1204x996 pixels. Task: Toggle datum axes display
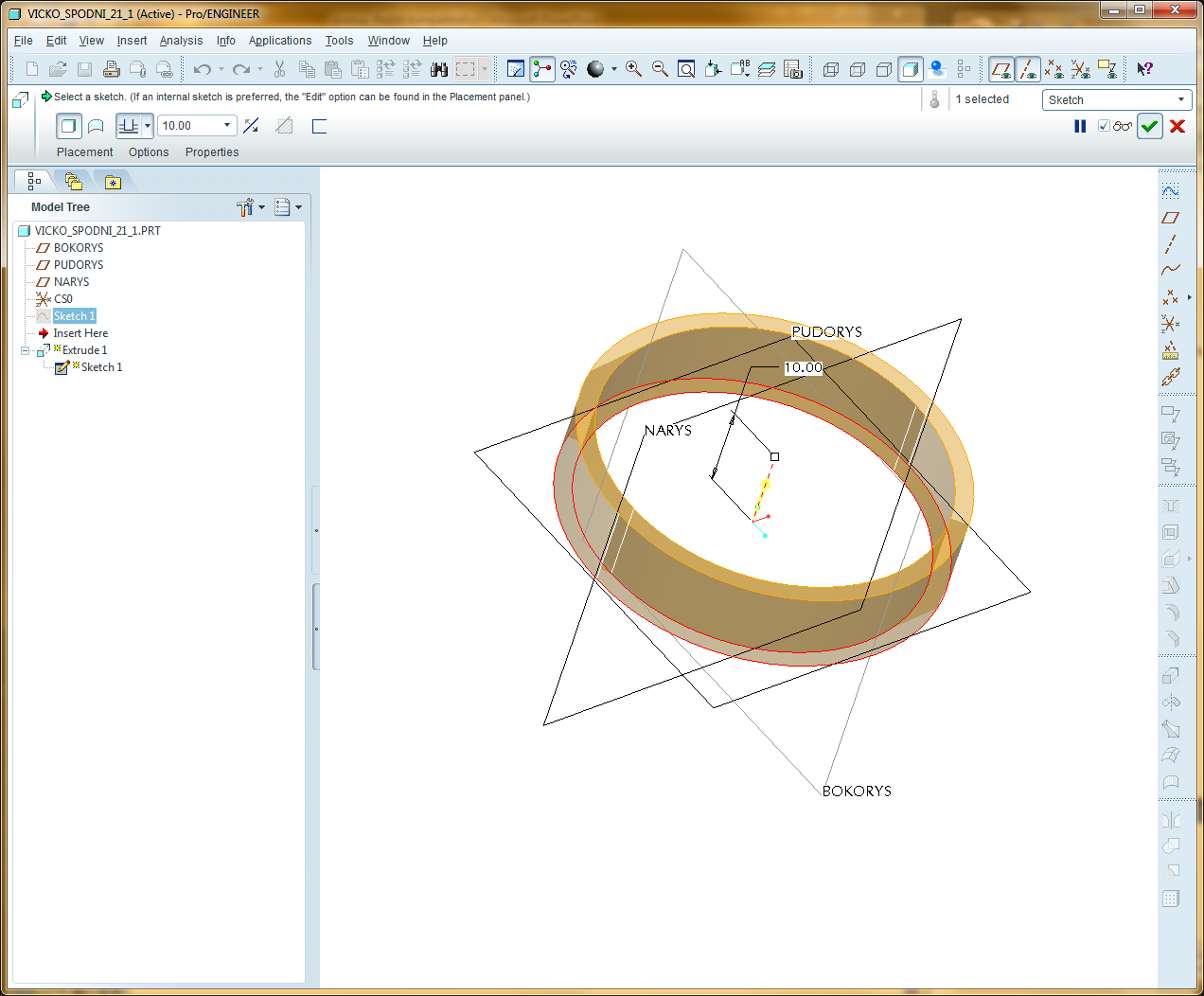(1028, 69)
